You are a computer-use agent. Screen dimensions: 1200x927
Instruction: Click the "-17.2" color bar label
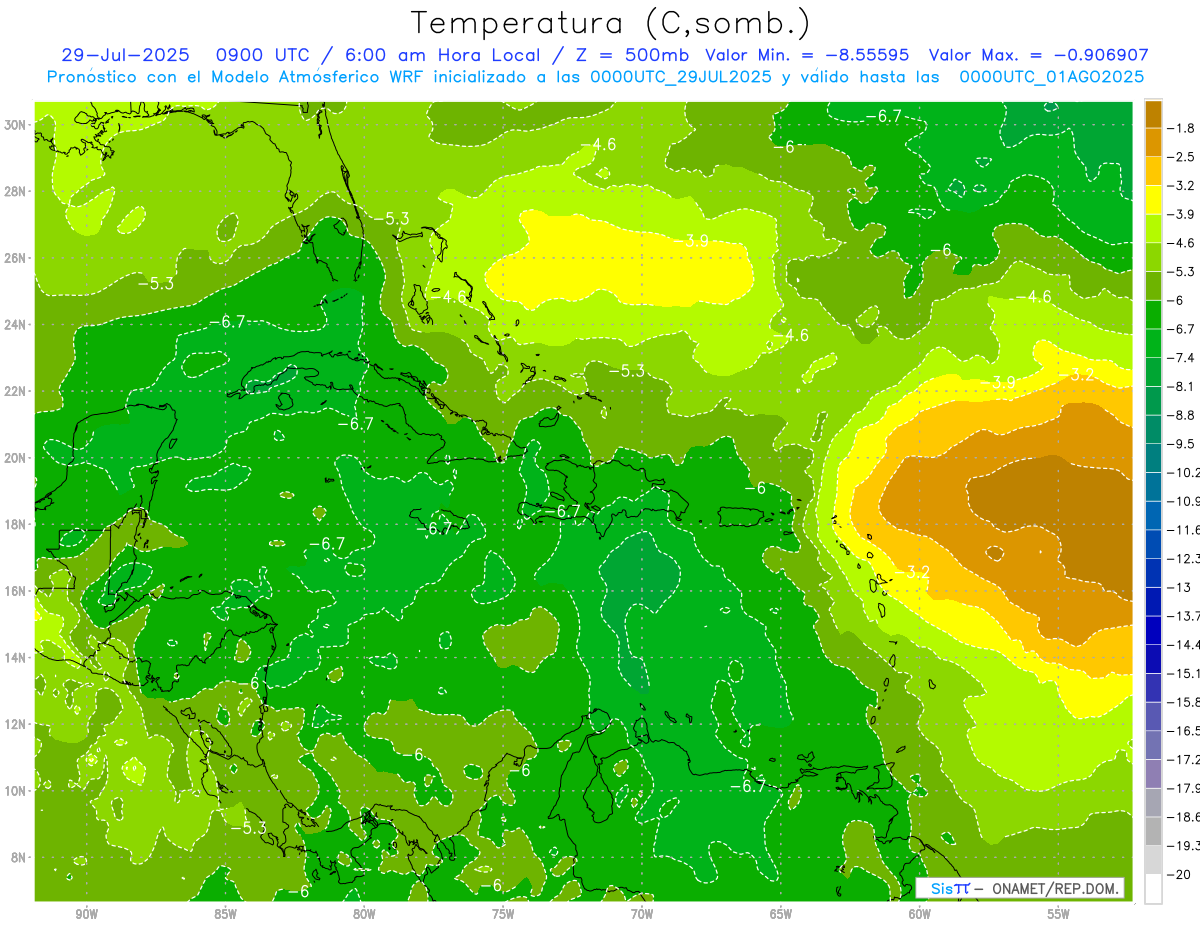pos(1184,759)
